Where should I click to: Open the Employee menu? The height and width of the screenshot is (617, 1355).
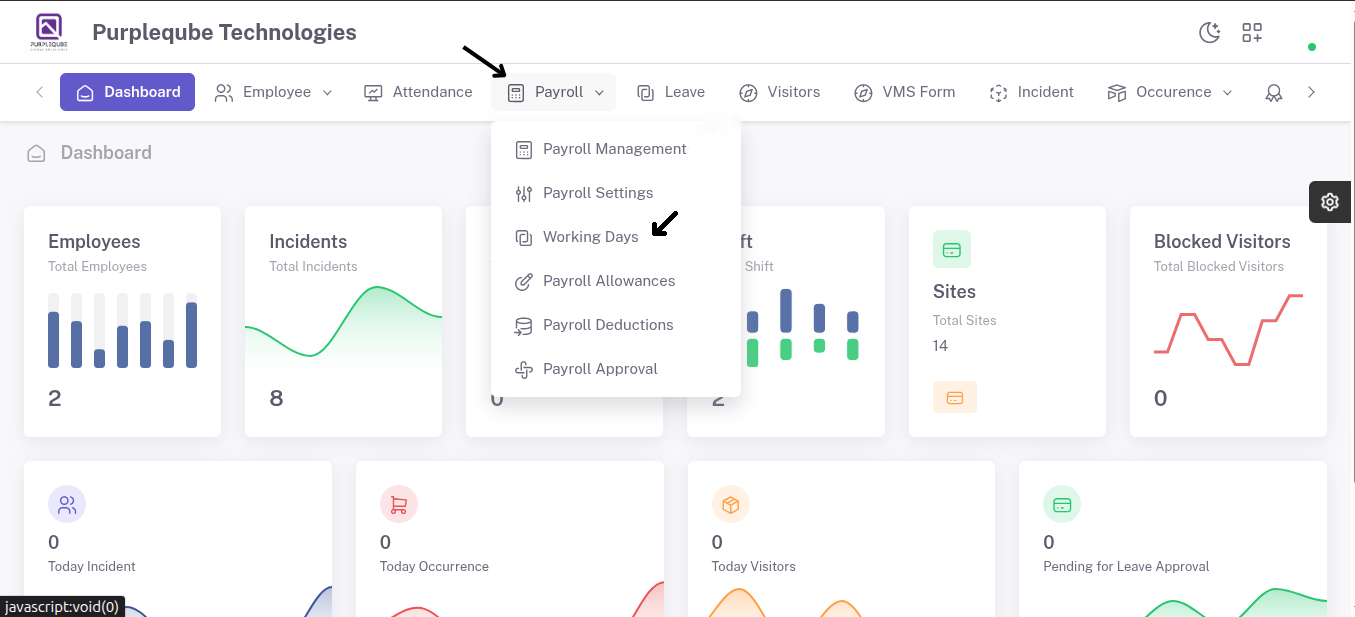(x=273, y=92)
